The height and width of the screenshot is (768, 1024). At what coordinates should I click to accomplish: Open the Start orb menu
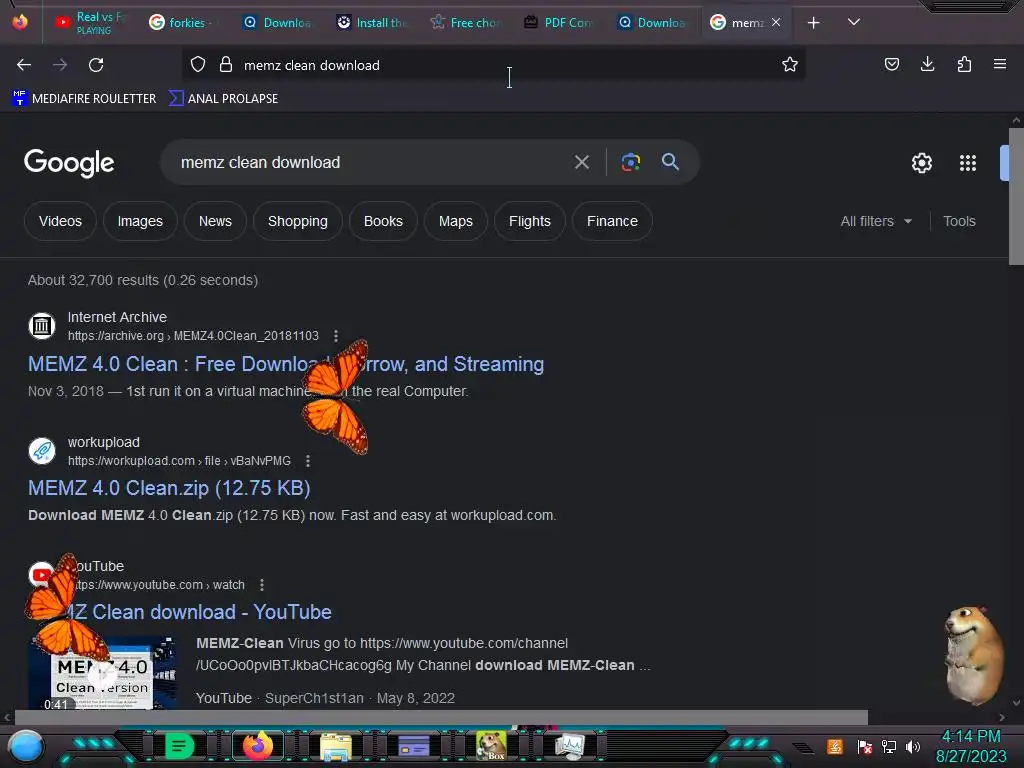pos(26,747)
